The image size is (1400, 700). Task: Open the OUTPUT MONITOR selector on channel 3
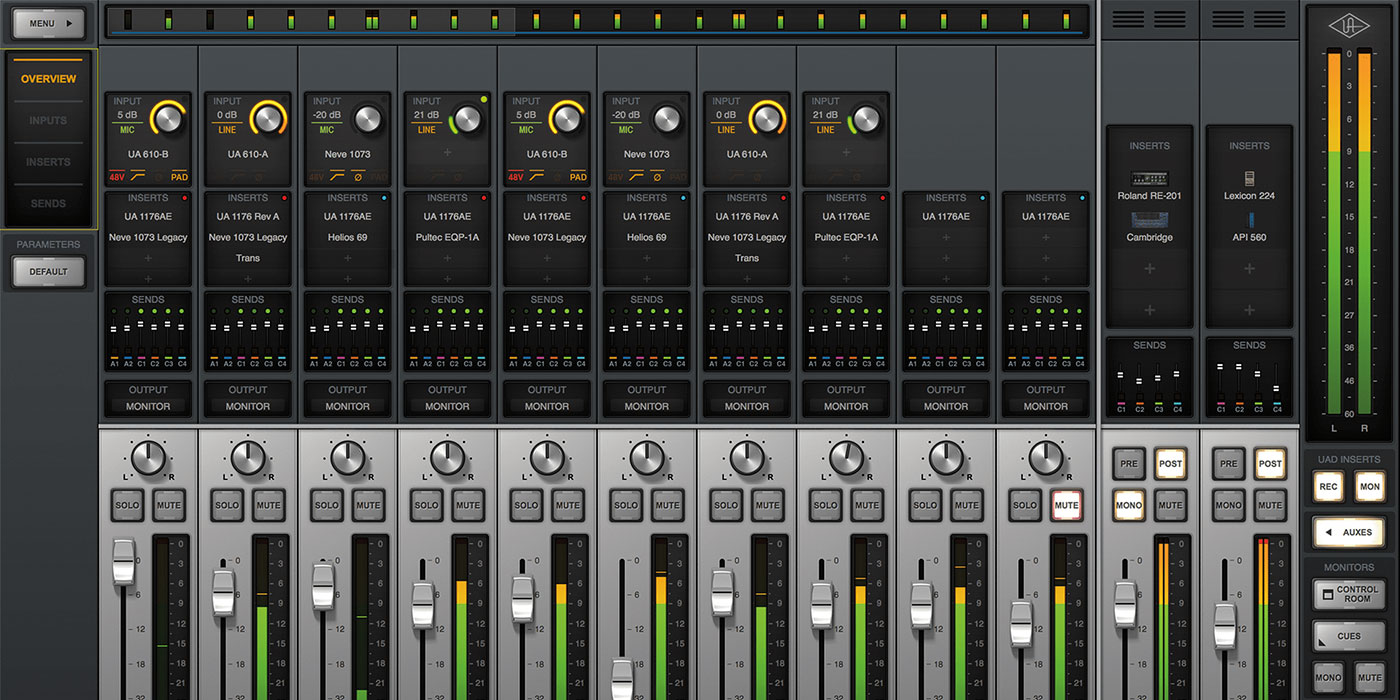point(347,407)
